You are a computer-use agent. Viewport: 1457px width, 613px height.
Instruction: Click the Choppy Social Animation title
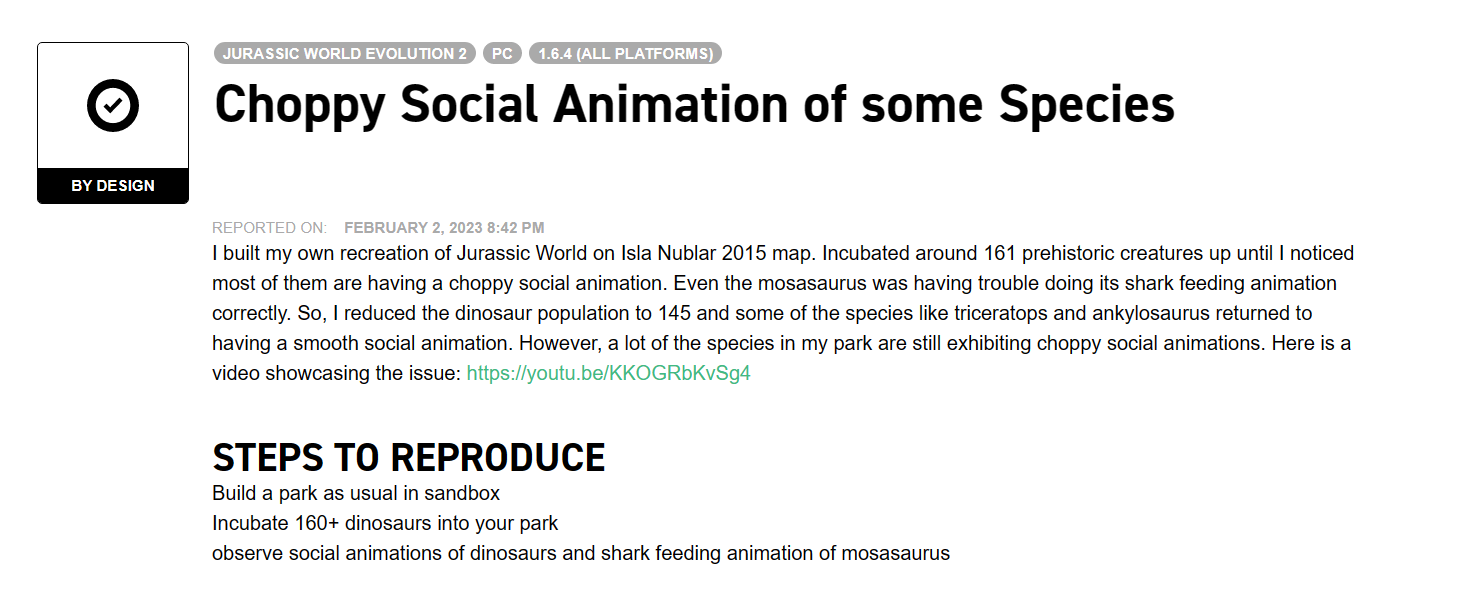[x=694, y=104]
